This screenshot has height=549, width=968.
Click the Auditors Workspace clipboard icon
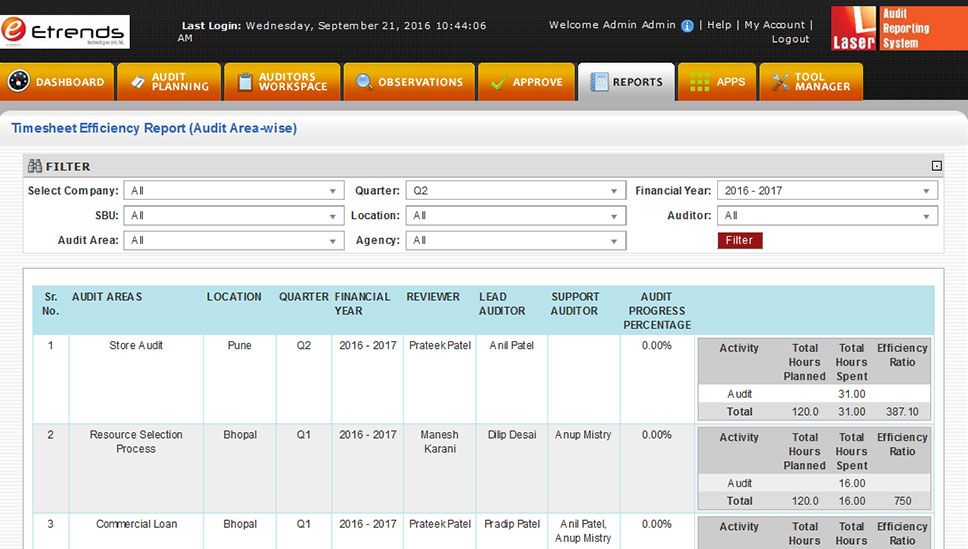click(x=245, y=82)
